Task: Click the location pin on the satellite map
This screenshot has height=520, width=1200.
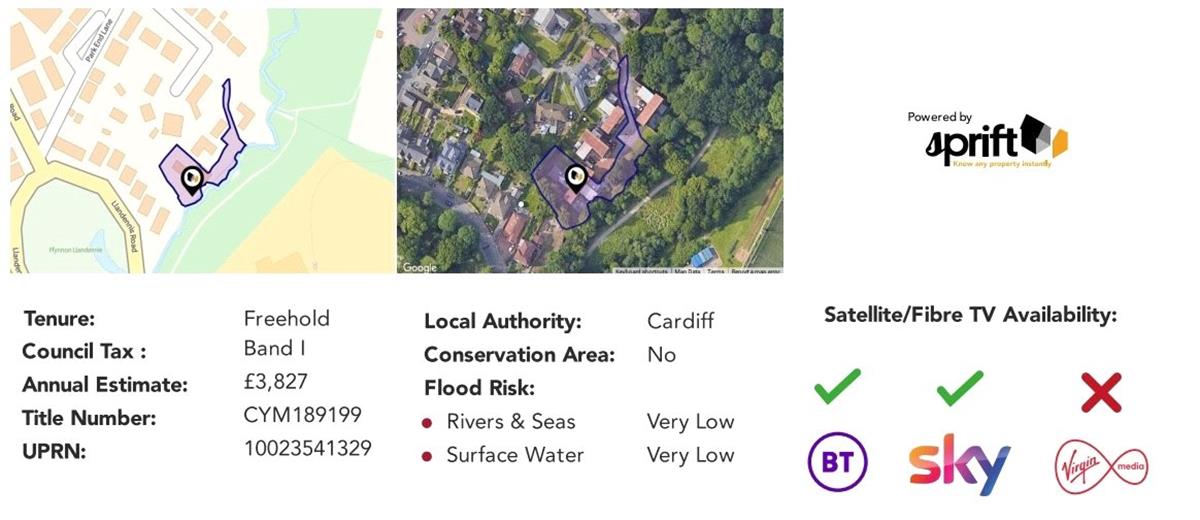Action: (x=575, y=177)
